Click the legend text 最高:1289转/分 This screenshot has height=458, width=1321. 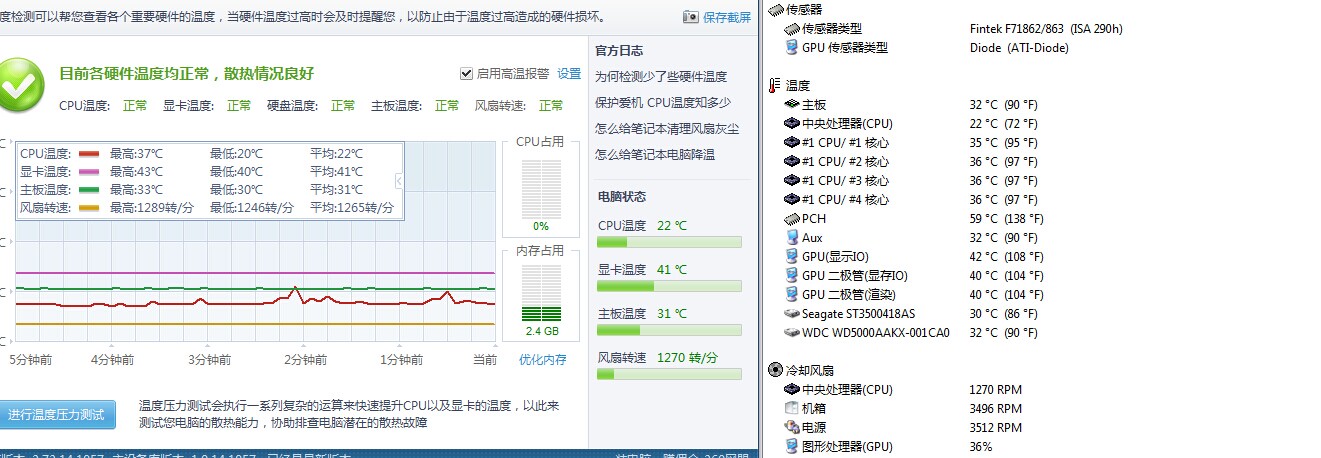pos(152,208)
